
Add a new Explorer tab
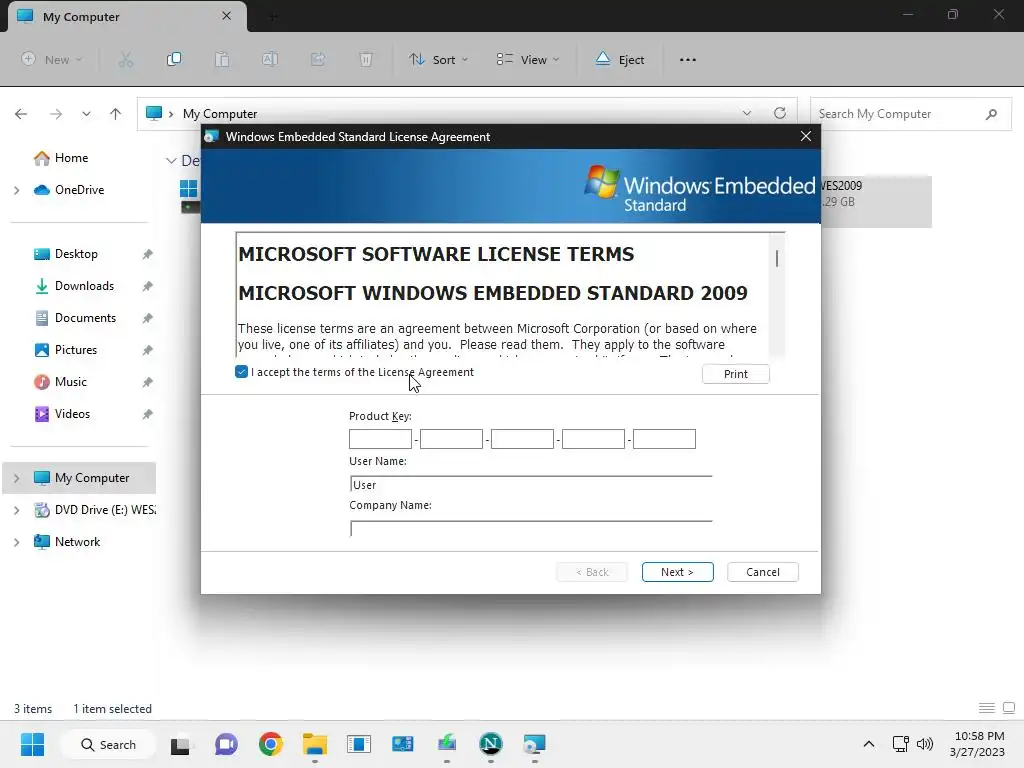(273, 17)
